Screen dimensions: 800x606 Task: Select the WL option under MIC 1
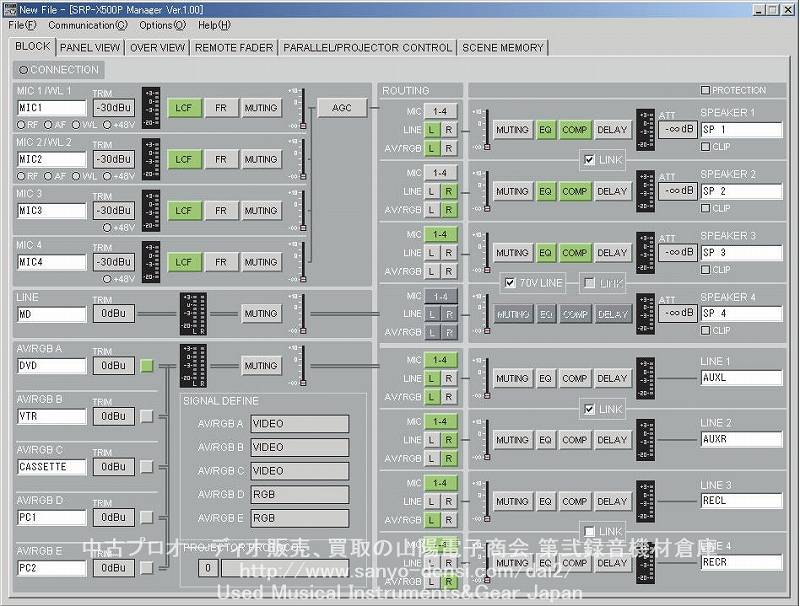[76, 124]
